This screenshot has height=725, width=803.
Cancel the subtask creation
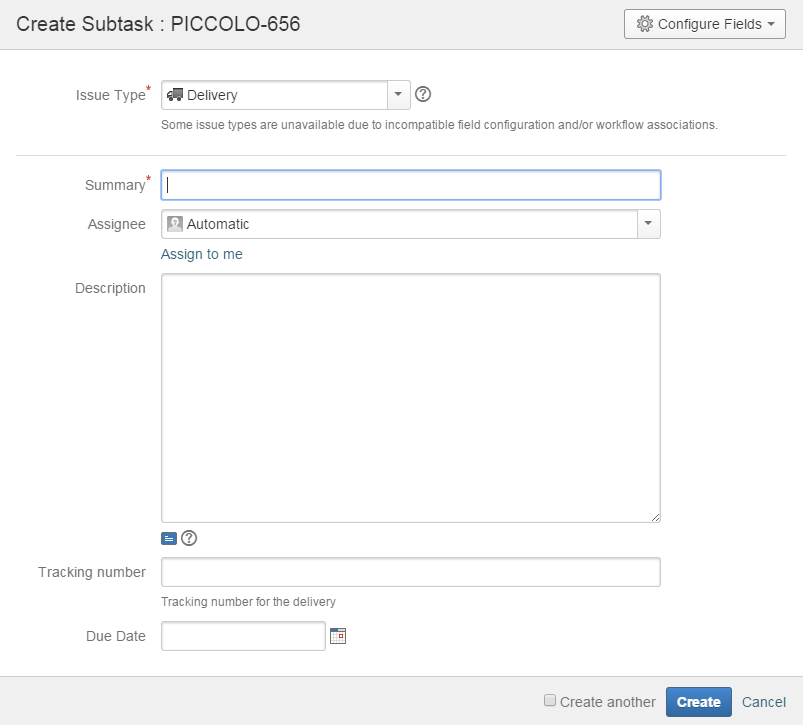[763, 702]
